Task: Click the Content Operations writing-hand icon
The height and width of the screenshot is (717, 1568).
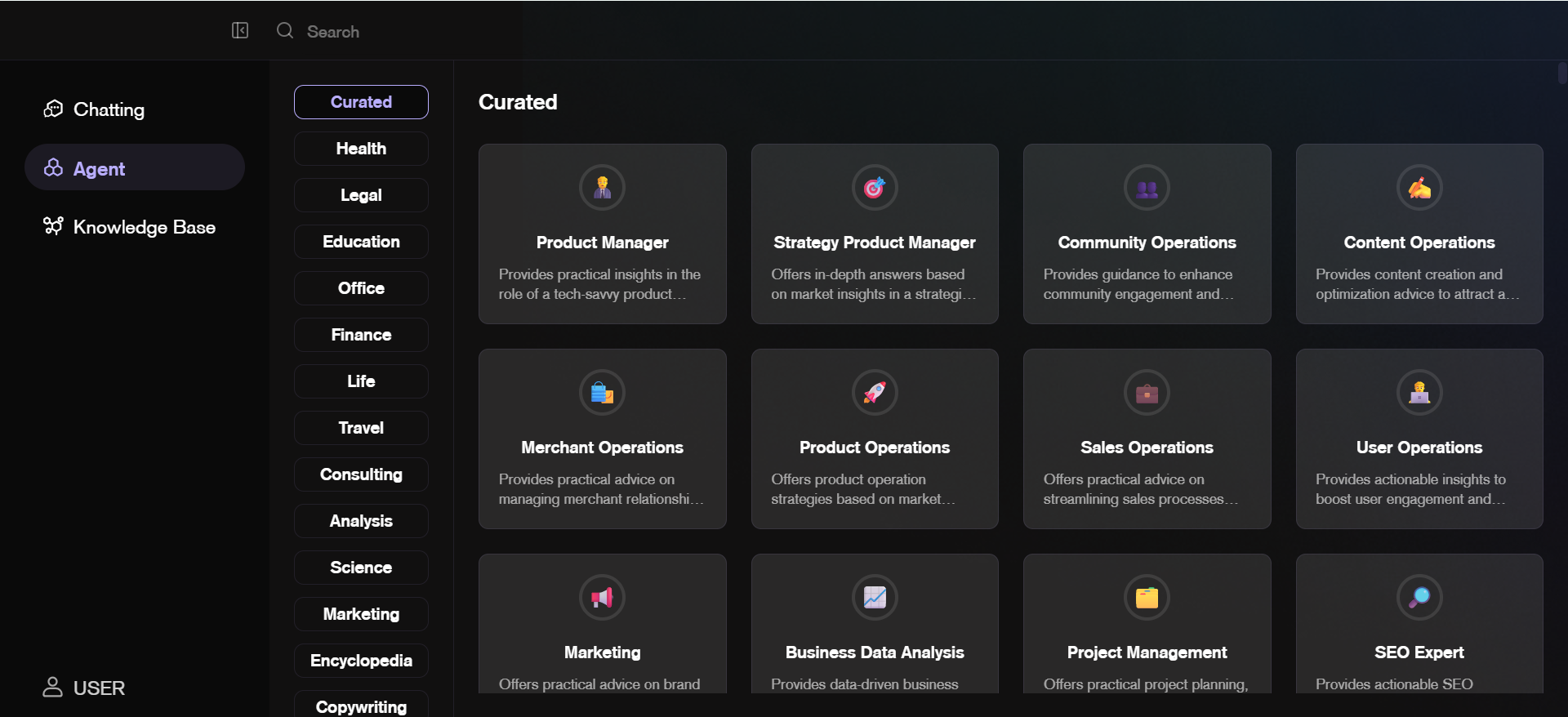Action: click(1419, 188)
